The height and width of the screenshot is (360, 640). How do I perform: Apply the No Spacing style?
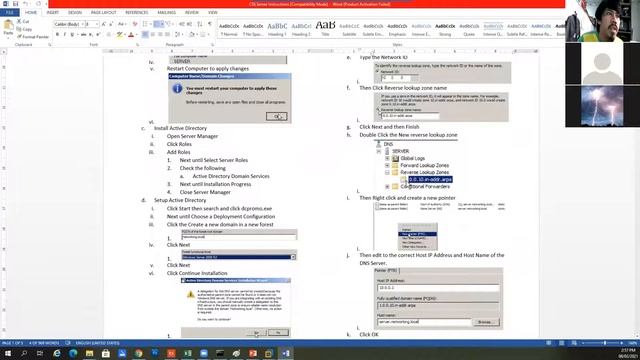pos(253,29)
